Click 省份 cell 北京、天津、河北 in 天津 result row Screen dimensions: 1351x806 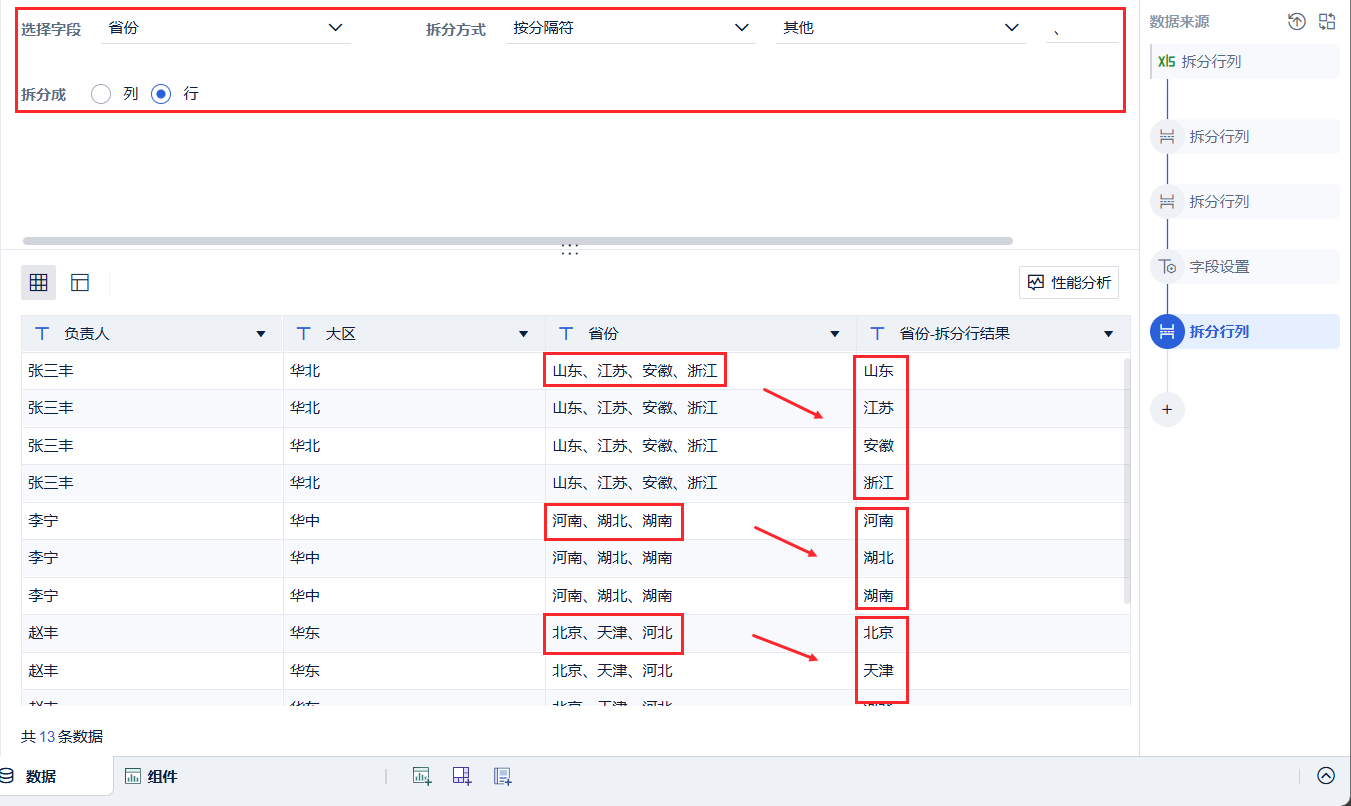coord(700,670)
